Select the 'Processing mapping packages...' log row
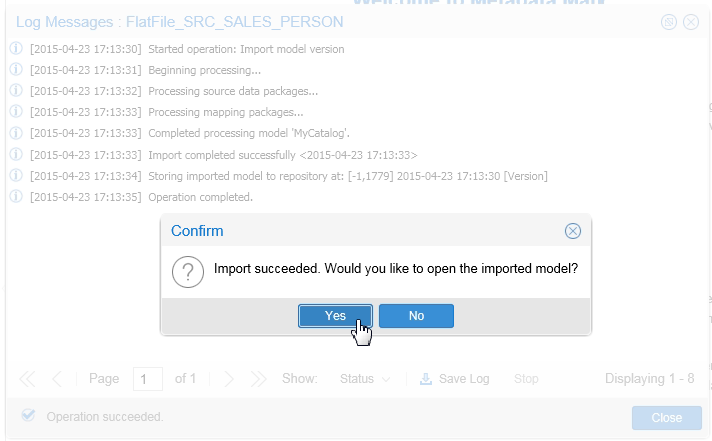The image size is (712, 441). tap(225, 113)
